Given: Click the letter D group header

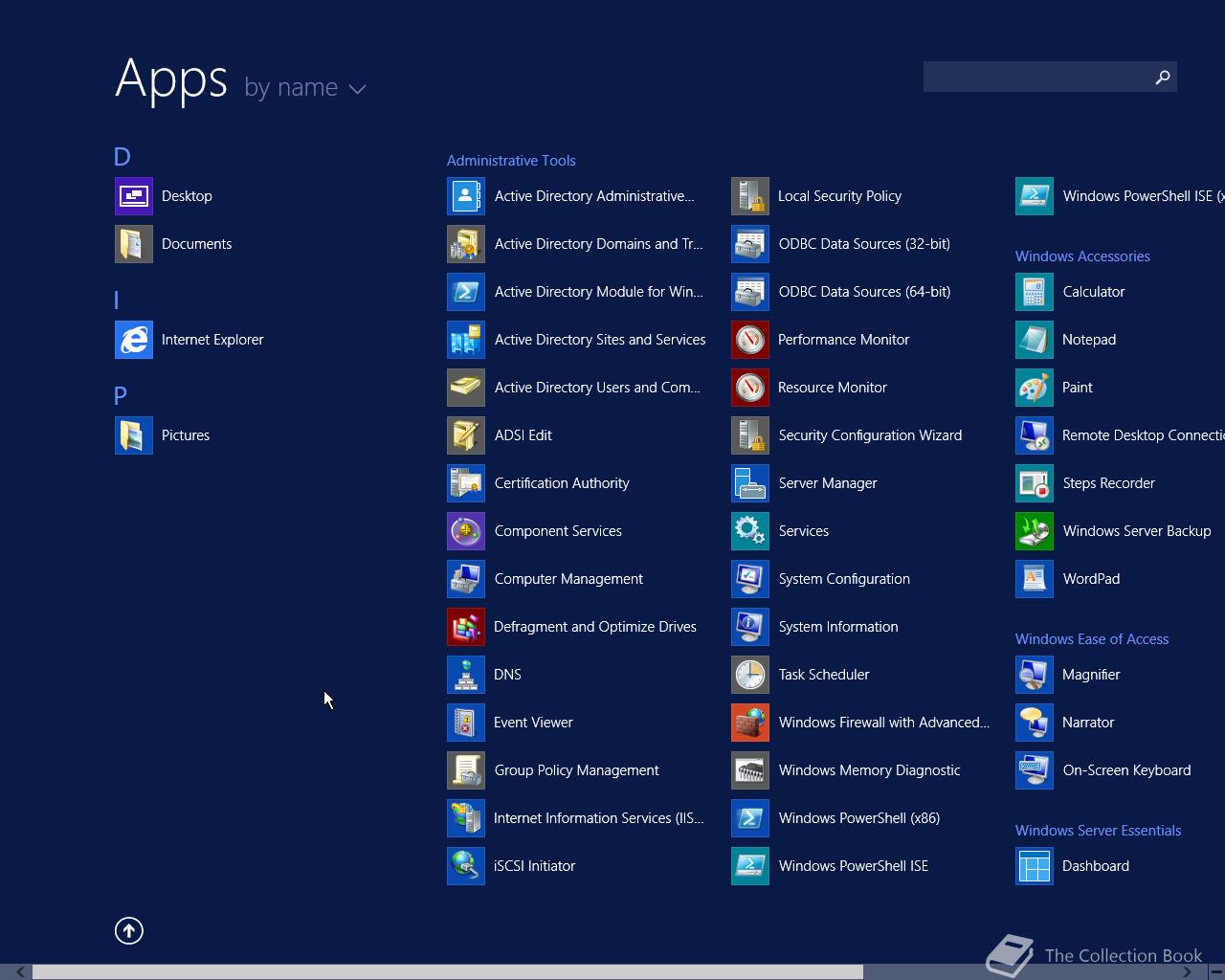Looking at the screenshot, I should click(x=122, y=157).
